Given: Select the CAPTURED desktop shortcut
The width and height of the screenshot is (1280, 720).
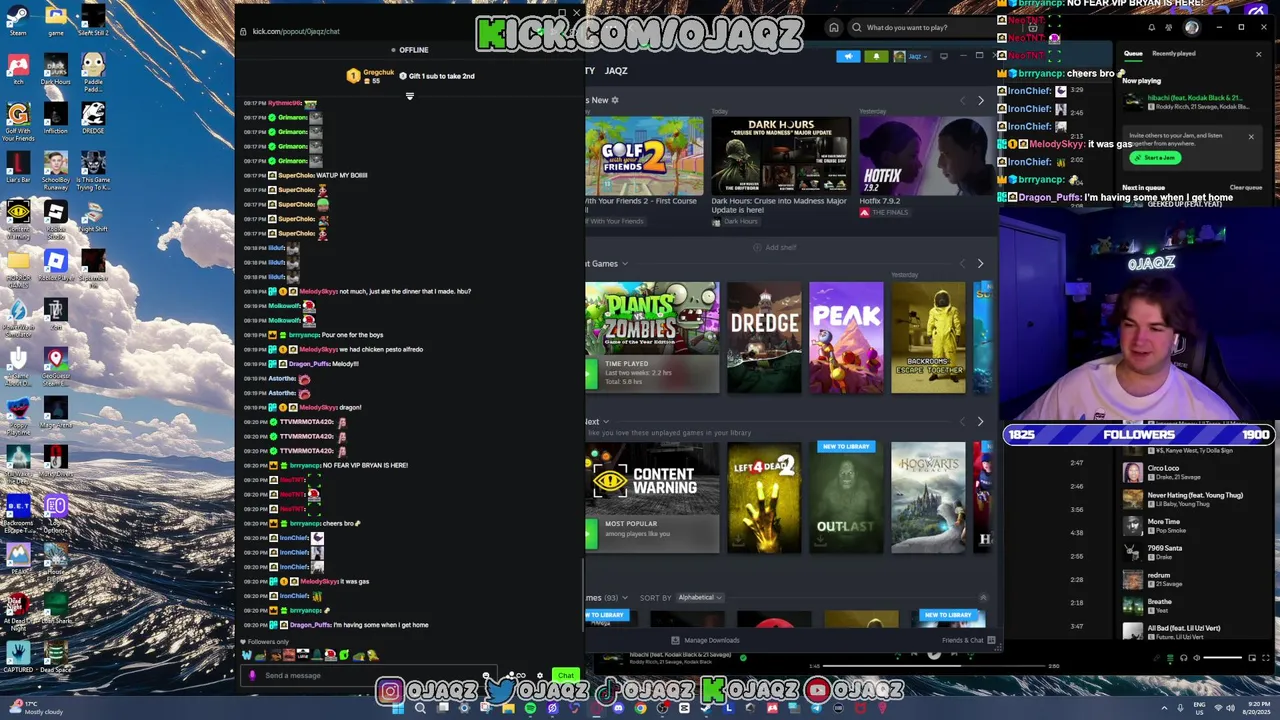Looking at the screenshot, I should click(18, 657).
